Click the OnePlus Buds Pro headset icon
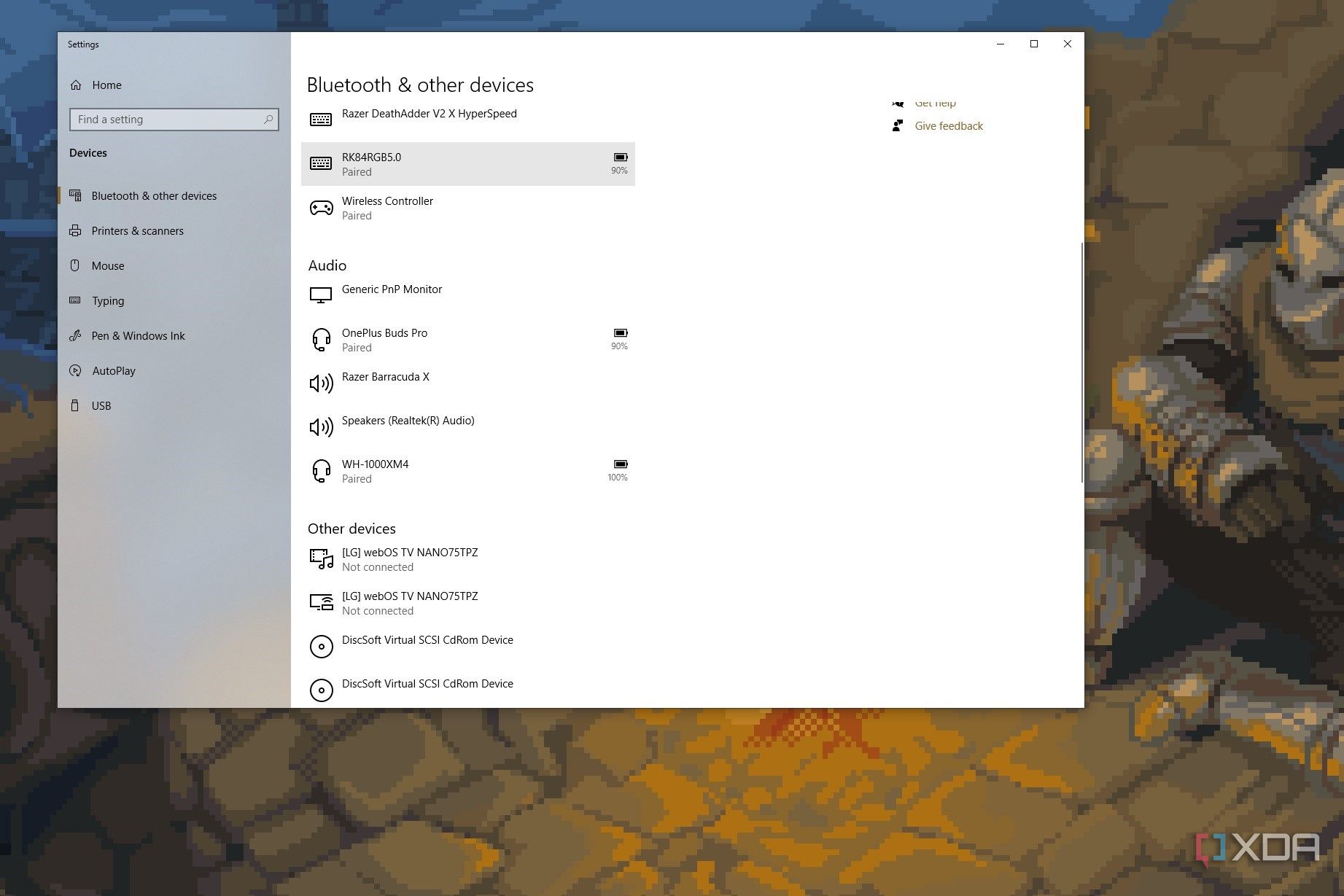Image resolution: width=1344 pixels, height=896 pixels. 321,340
